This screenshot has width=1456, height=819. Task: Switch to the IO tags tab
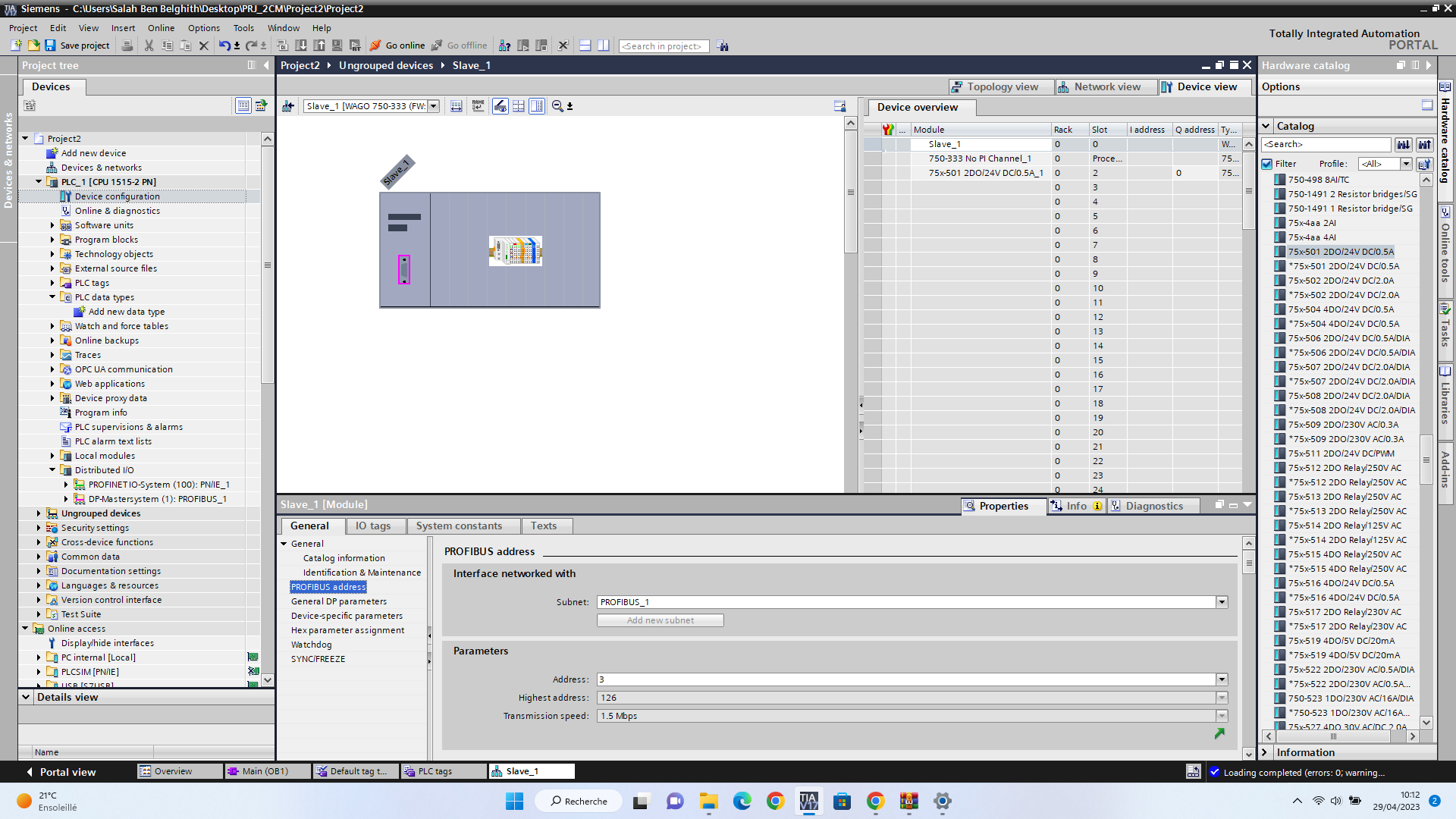click(373, 526)
